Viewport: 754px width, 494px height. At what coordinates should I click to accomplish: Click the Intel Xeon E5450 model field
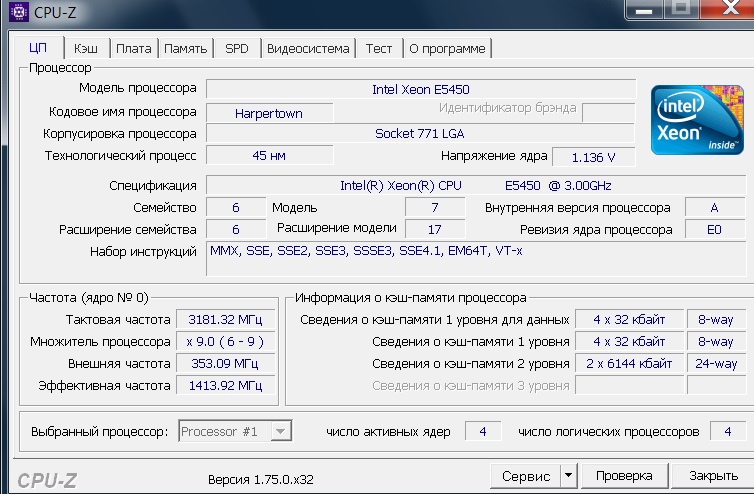click(420, 89)
